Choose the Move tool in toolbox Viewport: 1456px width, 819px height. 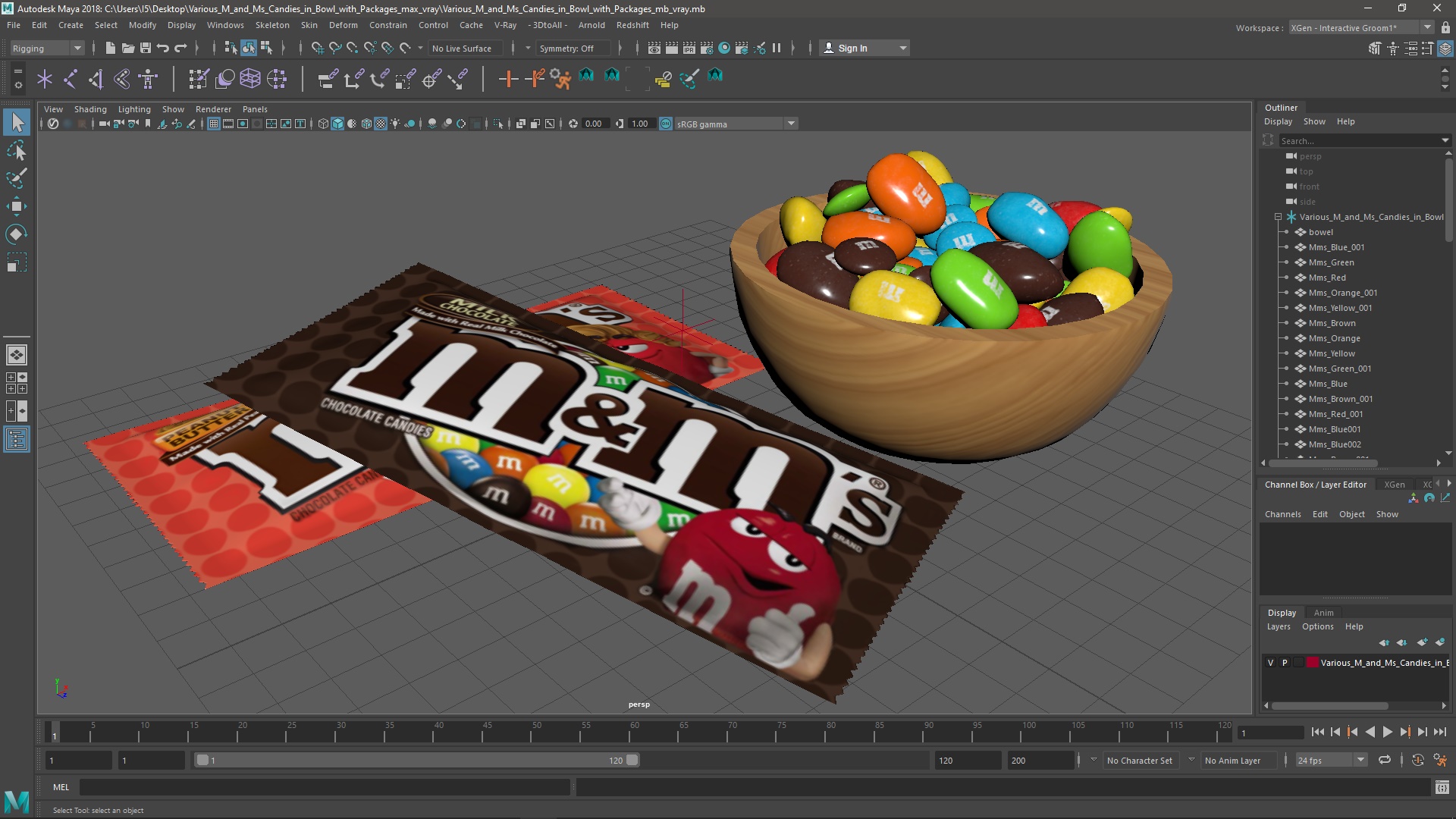pyautogui.click(x=17, y=206)
